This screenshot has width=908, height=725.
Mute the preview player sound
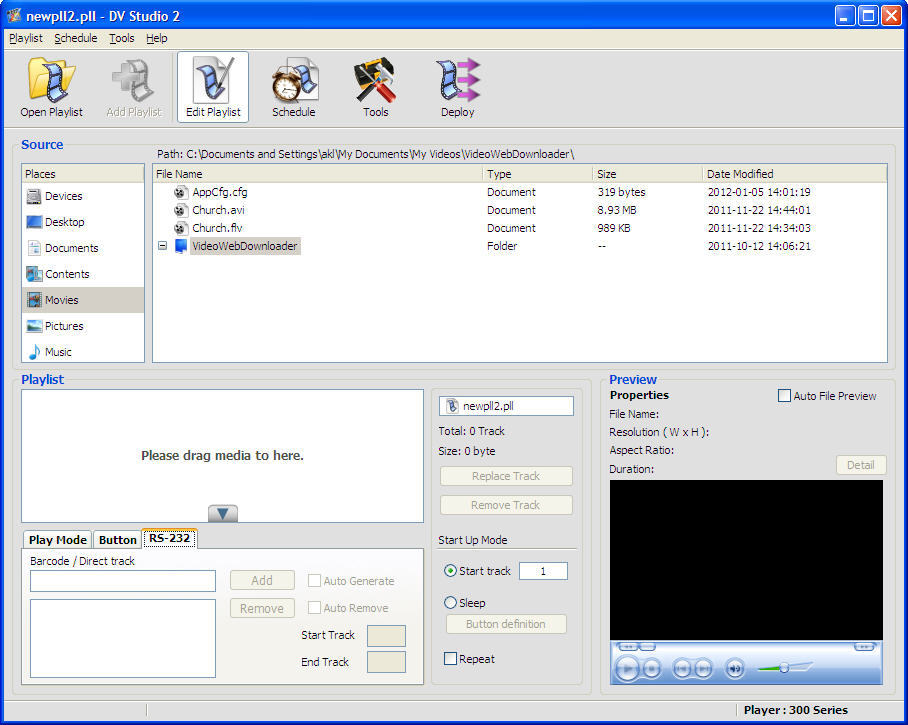point(735,669)
